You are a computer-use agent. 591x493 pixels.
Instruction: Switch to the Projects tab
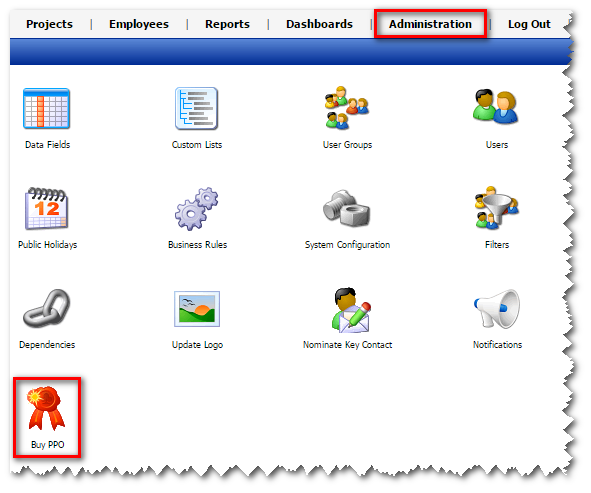point(49,24)
